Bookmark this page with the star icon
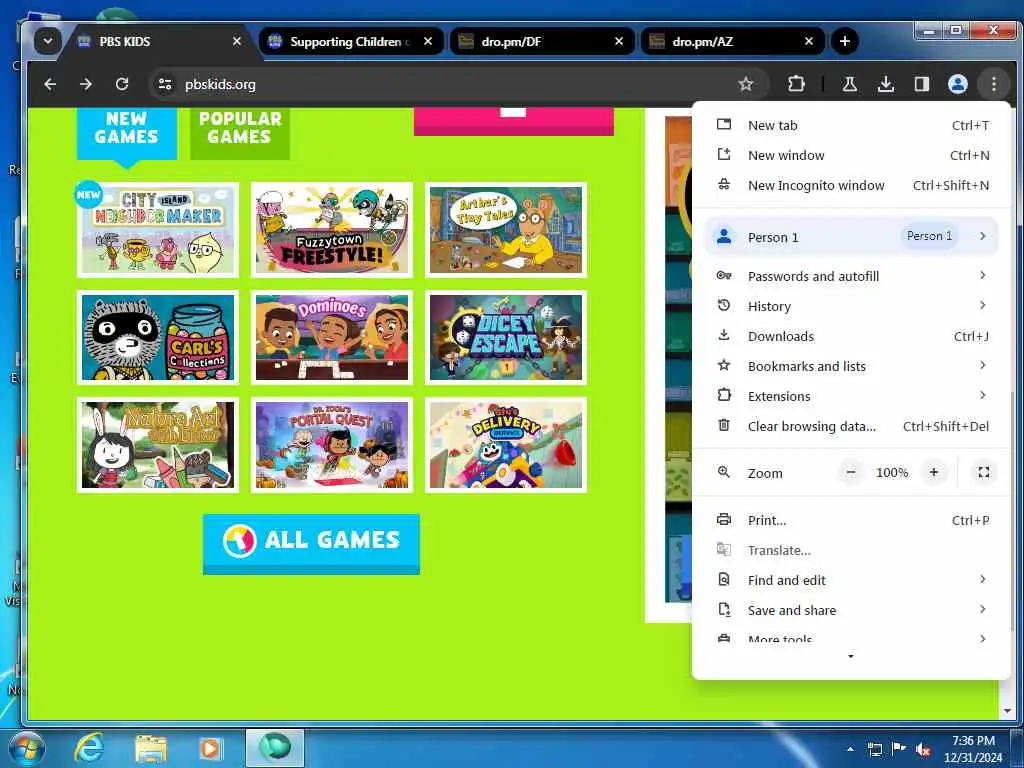The width and height of the screenshot is (1024, 768). pos(745,84)
